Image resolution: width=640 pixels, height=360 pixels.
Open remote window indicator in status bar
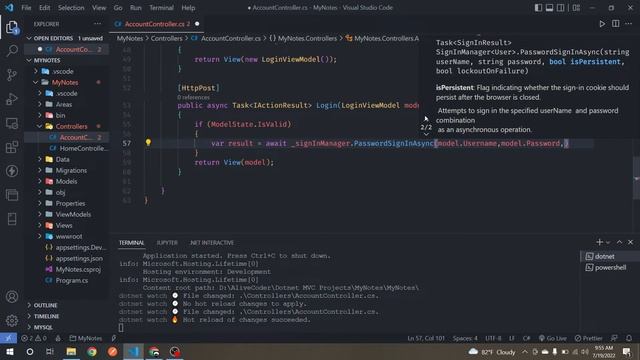tap(8, 338)
